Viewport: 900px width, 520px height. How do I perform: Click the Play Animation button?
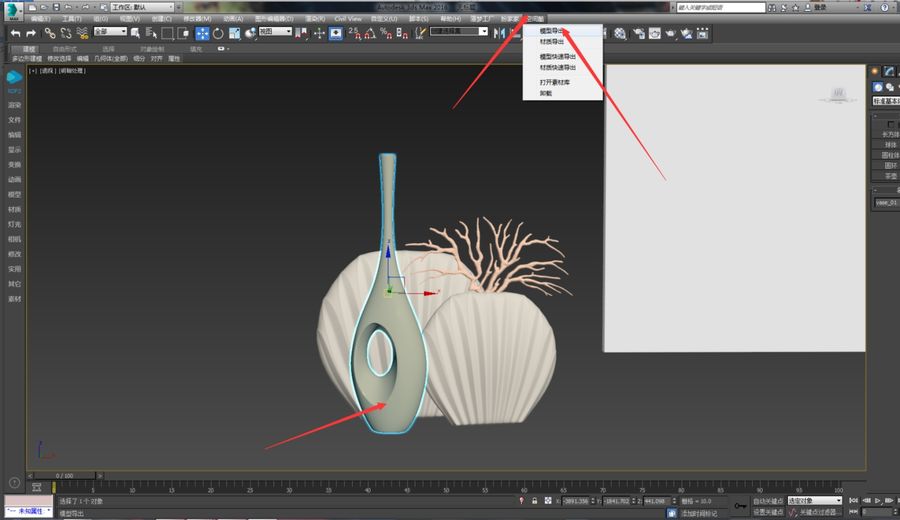point(878,500)
